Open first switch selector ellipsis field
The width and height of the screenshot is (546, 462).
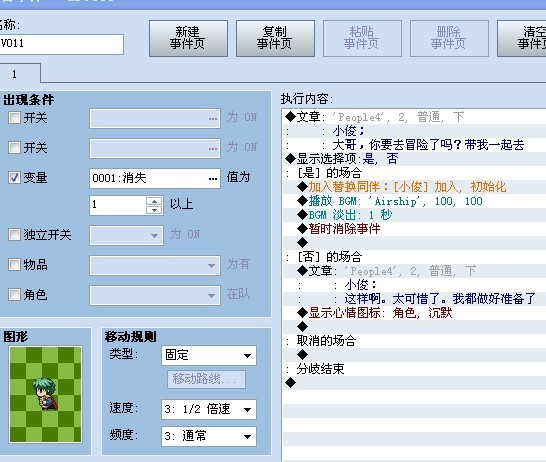click(155, 118)
